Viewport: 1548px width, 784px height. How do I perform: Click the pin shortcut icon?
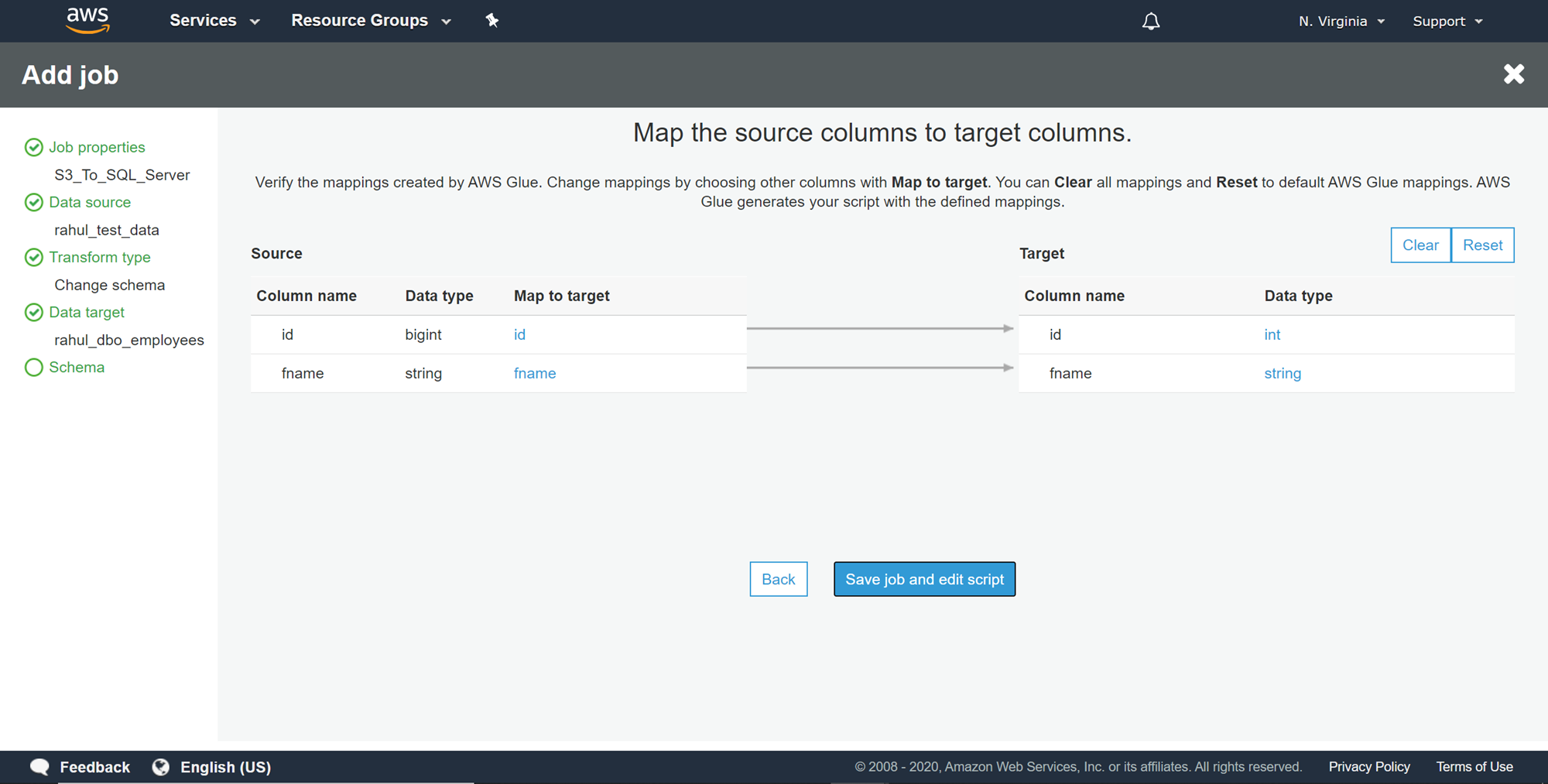pyautogui.click(x=492, y=21)
